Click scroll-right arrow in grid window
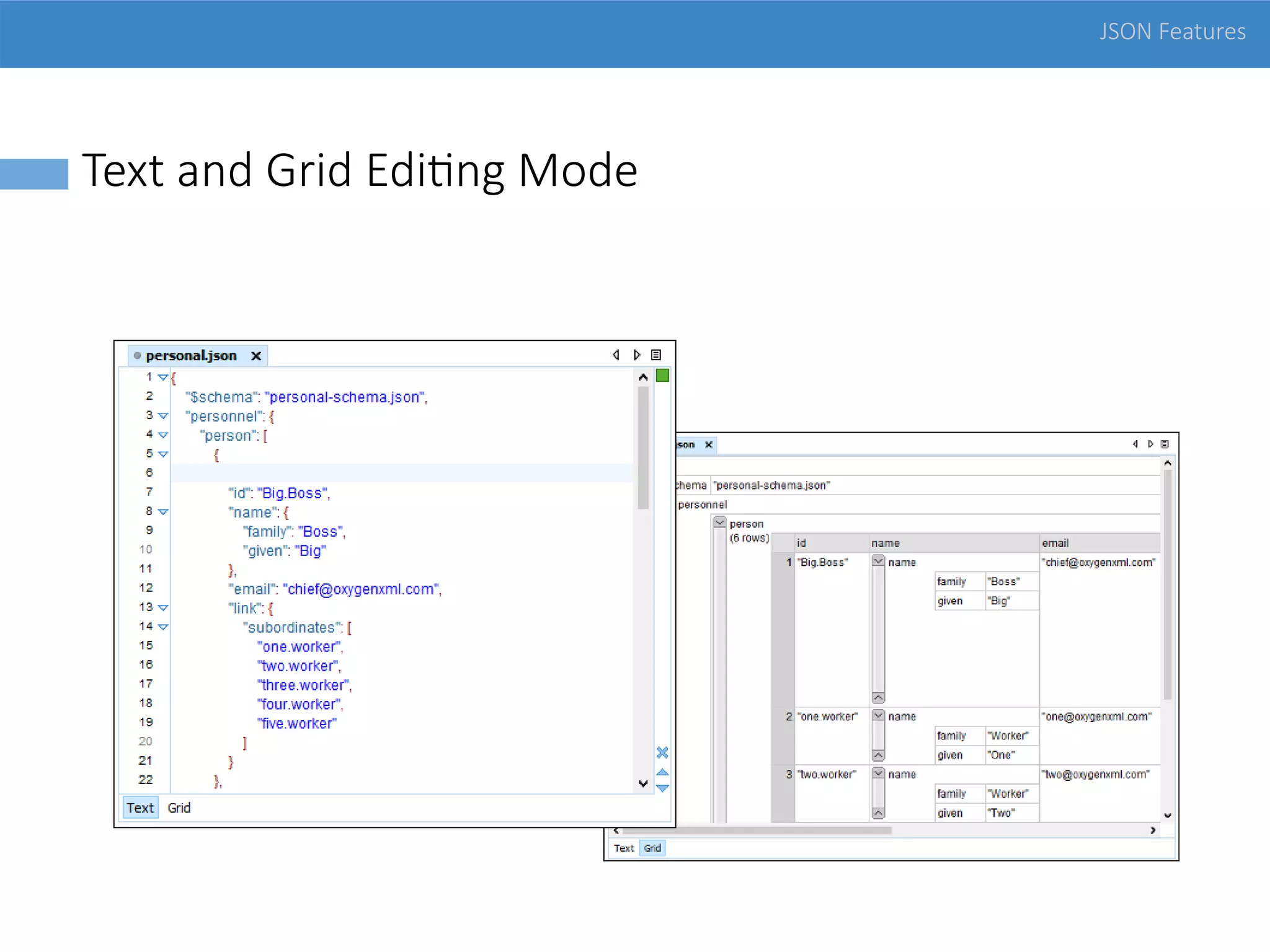This screenshot has height=952, width=1270. click(1153, 830)
